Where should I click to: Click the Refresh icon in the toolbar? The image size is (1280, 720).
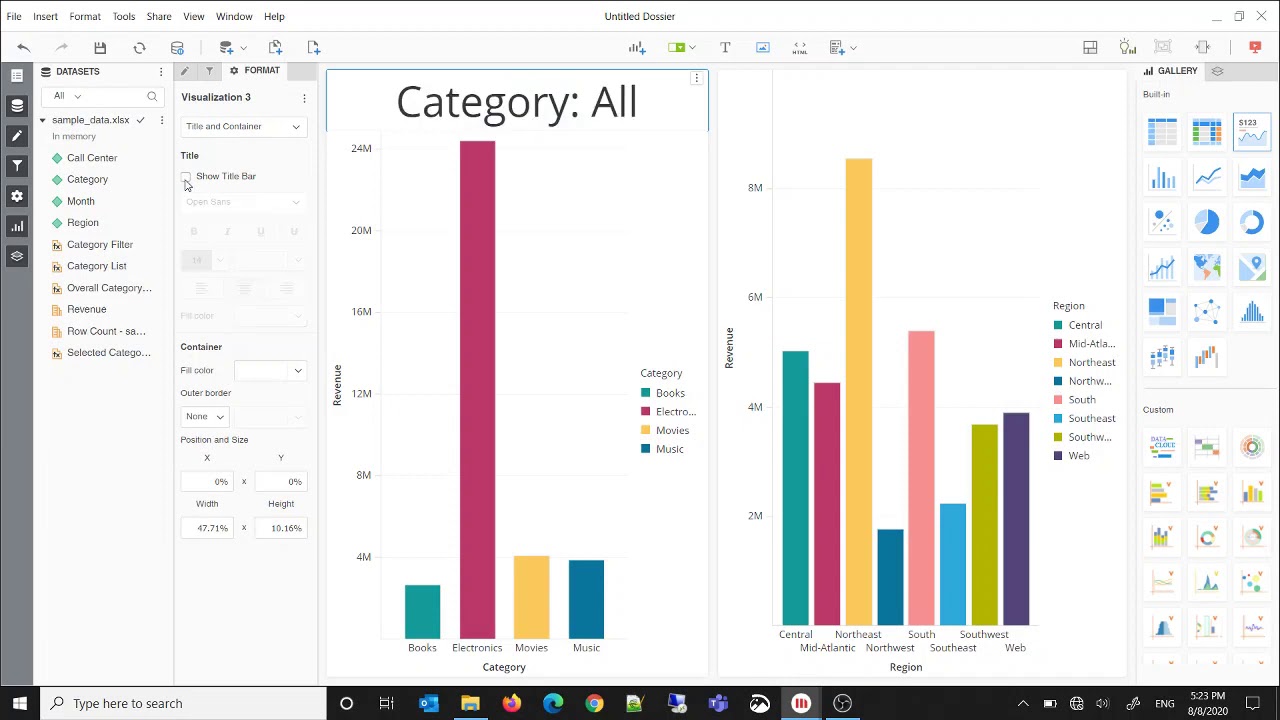tap(139, 47)
